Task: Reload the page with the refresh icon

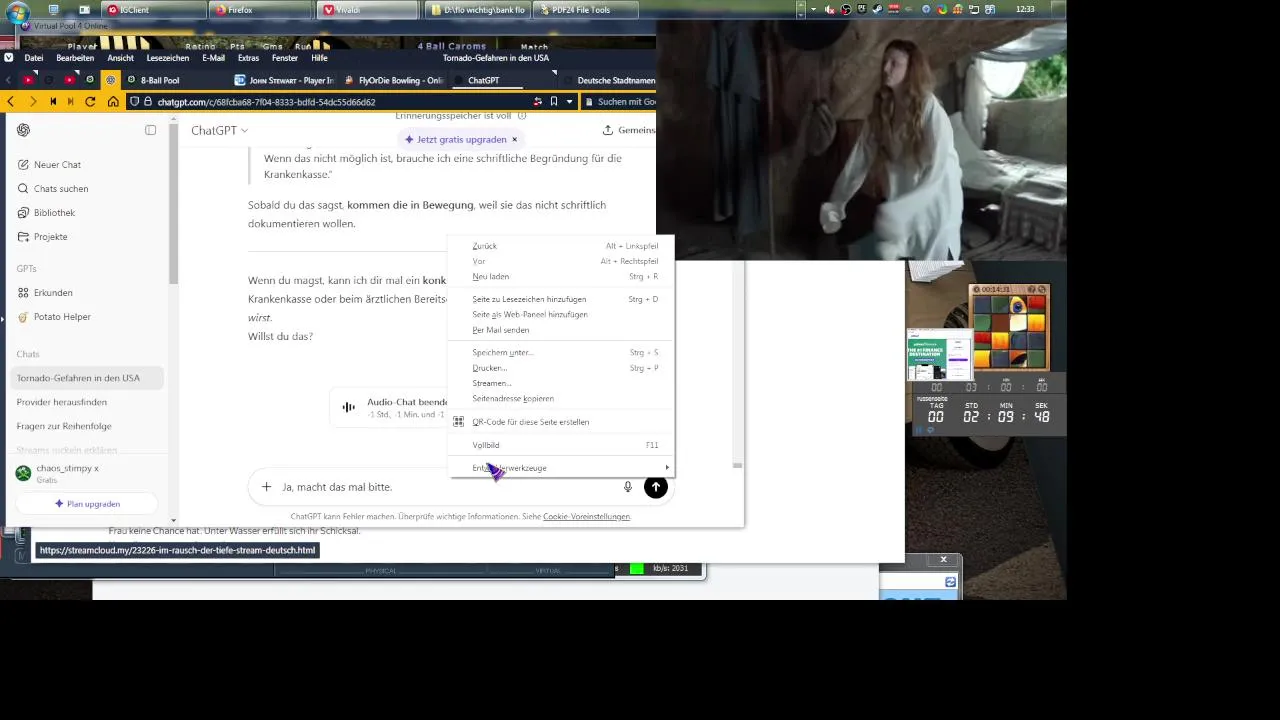Action: (91, 102)
